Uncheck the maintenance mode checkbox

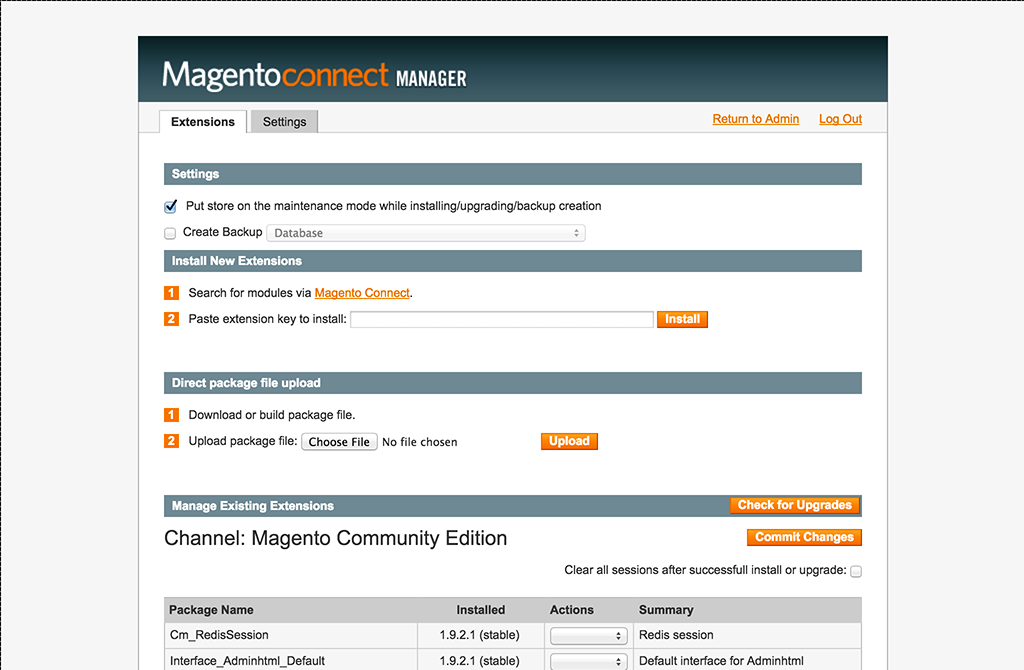pyautogui.click(x=170, y=206)
